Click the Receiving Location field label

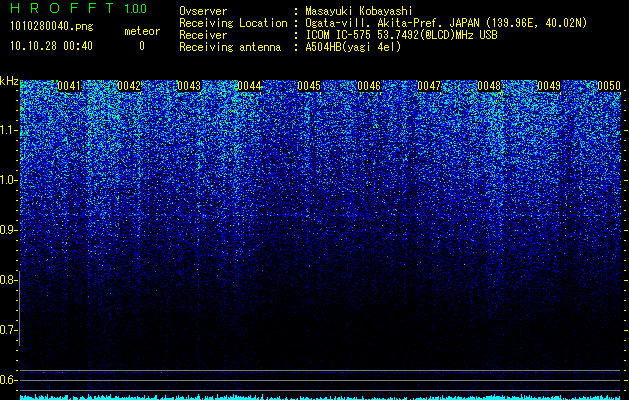(x=233, y=23)
